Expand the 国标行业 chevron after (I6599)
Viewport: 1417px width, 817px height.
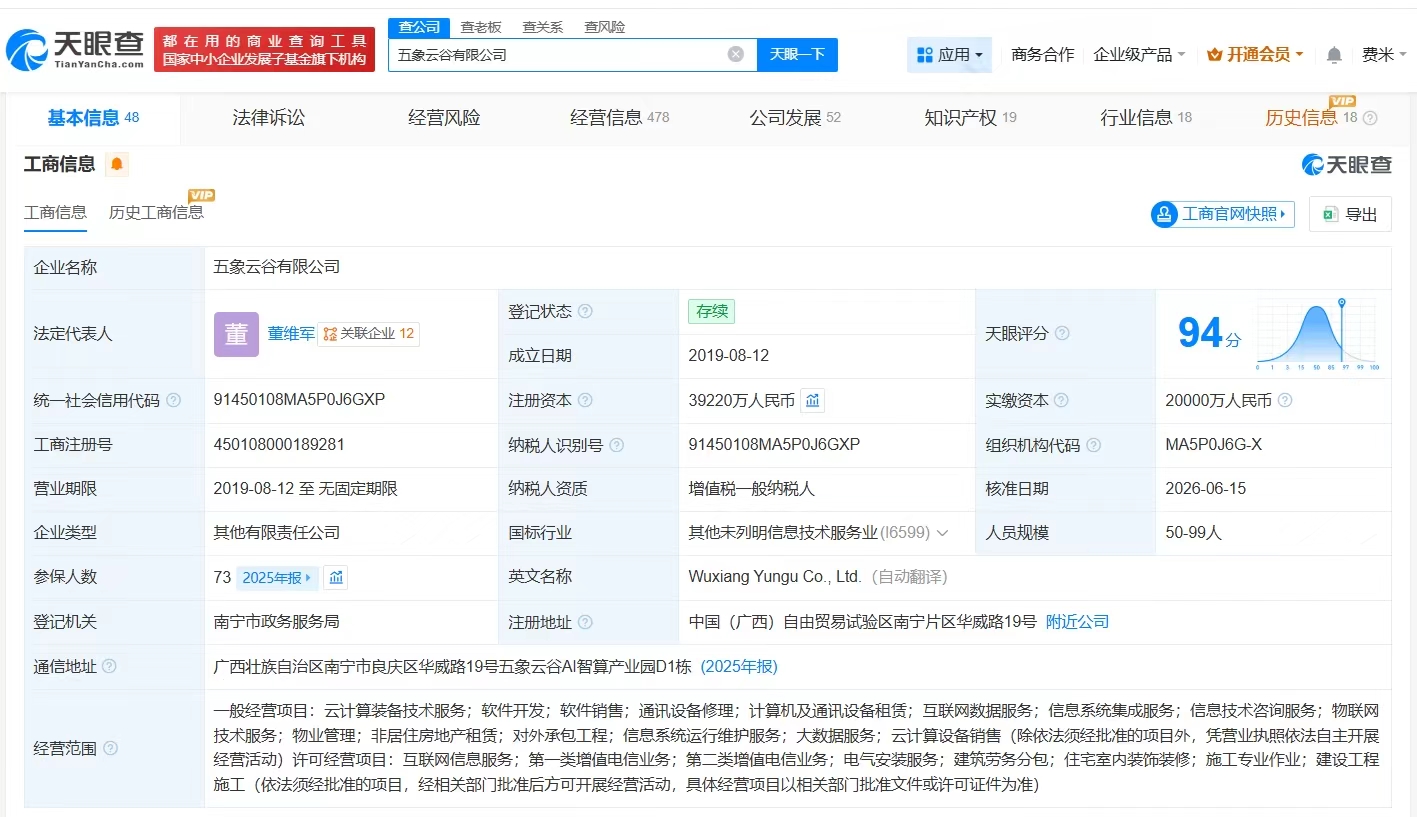[942, 534]
